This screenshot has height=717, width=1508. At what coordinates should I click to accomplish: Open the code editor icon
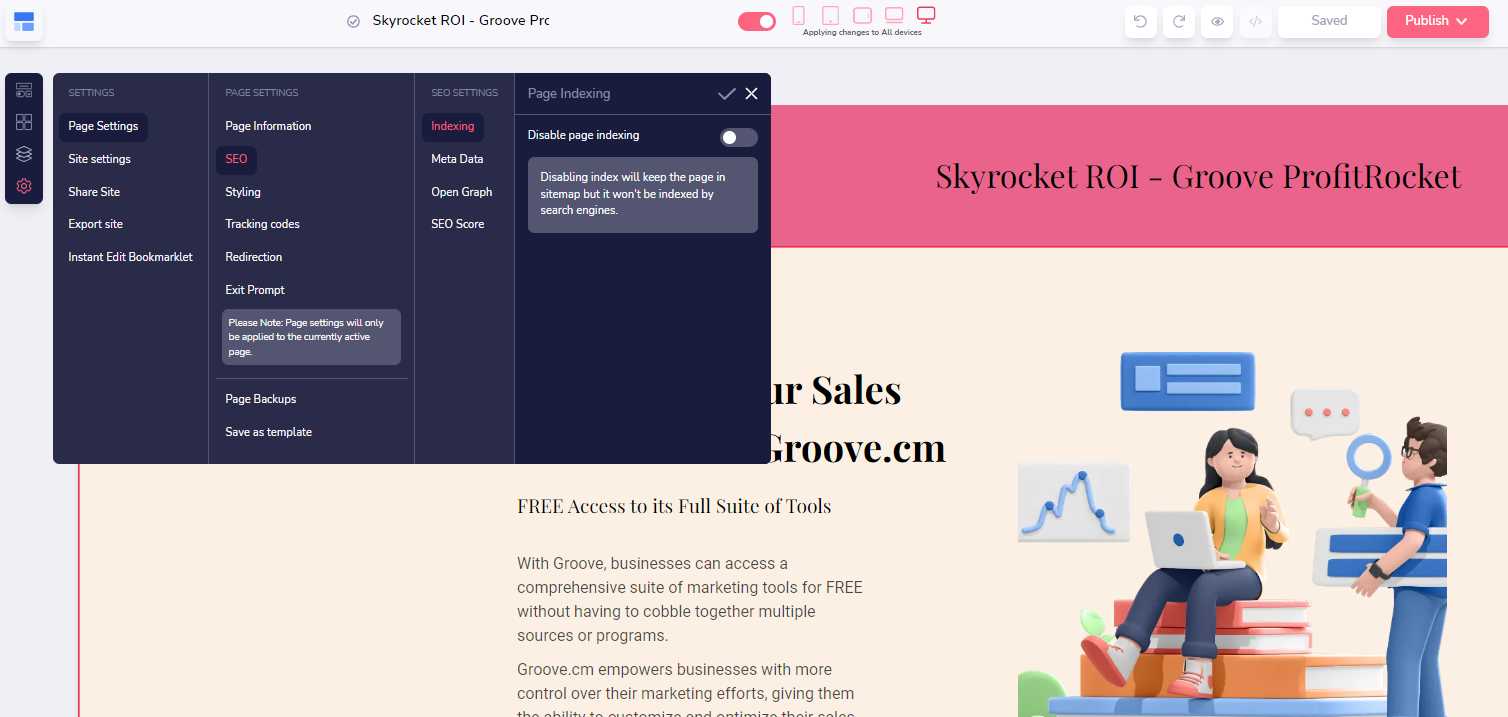tap(1256, 22)
